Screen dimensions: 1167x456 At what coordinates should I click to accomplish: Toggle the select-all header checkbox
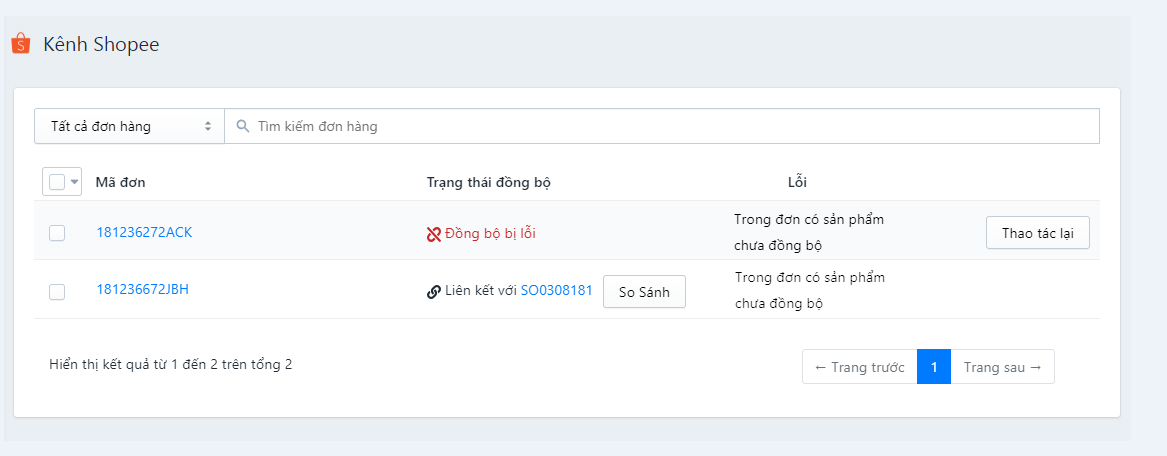pos(57,182)
